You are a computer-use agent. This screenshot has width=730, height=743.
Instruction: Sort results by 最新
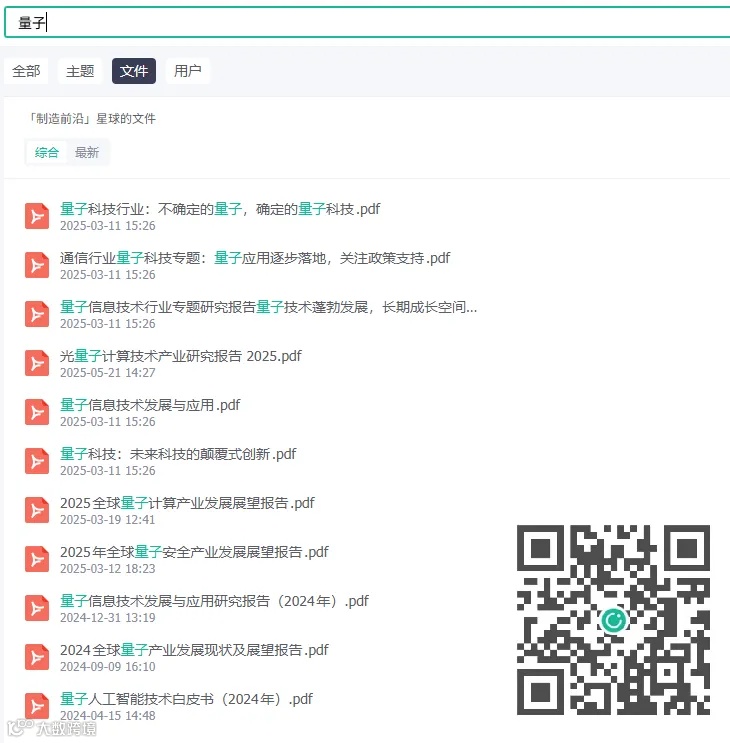pos(87,153)
